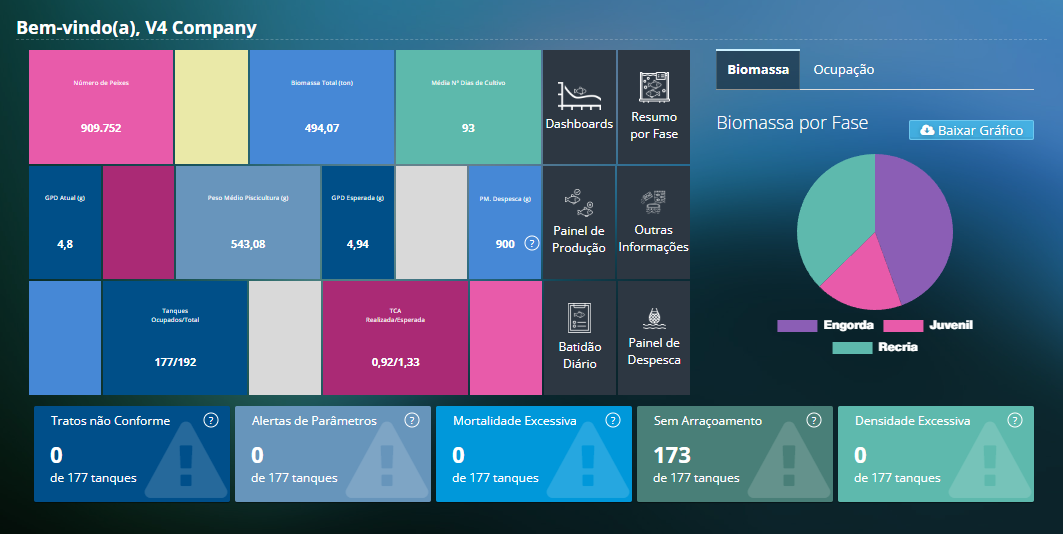This screenshot has width=1063, height=534.
Task: Click help icon on Mortalidade Excessiva card
Action: click(613, 420)
